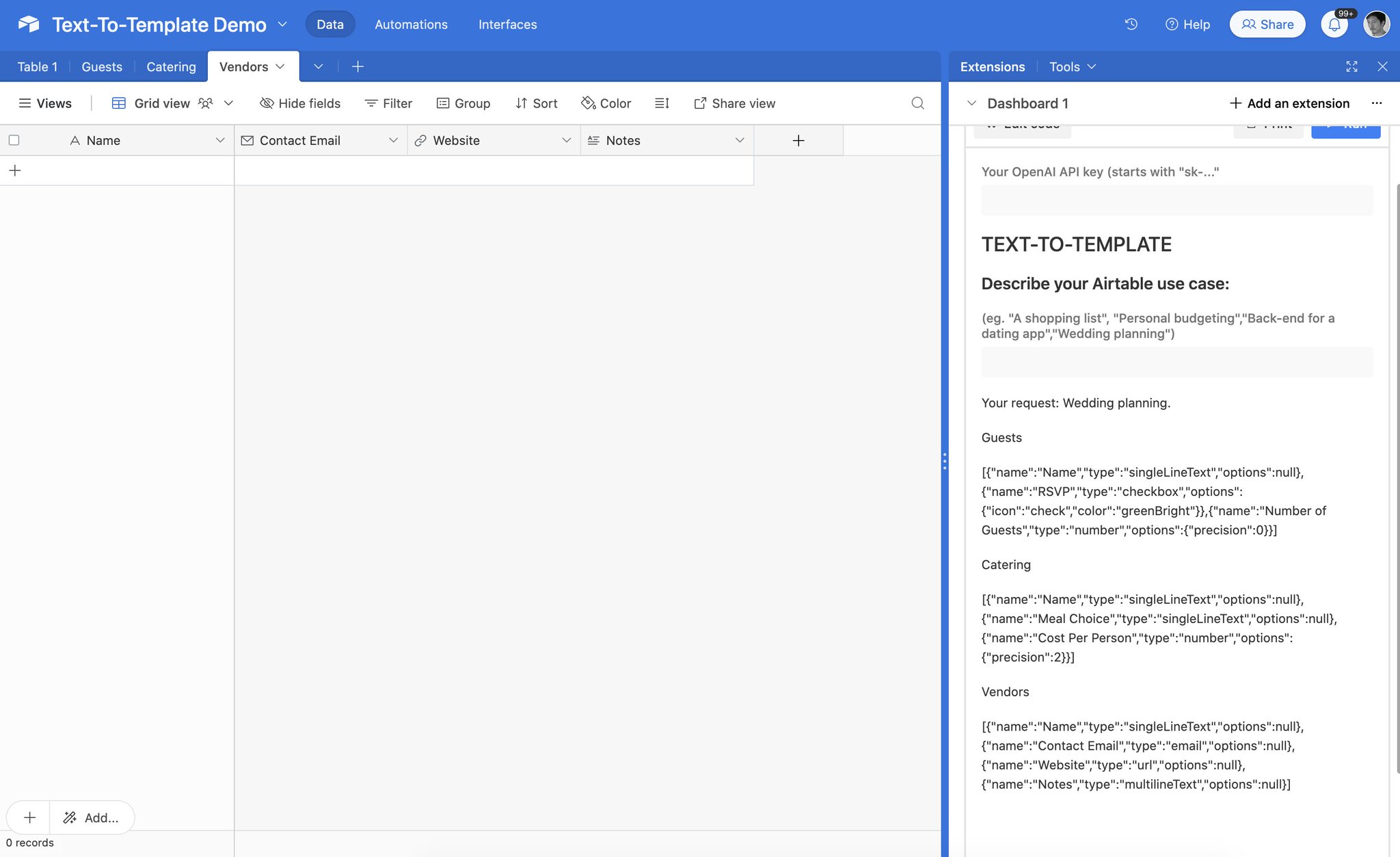This screenshot has height=857, width=1400.
Task: Open the Vendors table dropdown
Action: [280, 66]
